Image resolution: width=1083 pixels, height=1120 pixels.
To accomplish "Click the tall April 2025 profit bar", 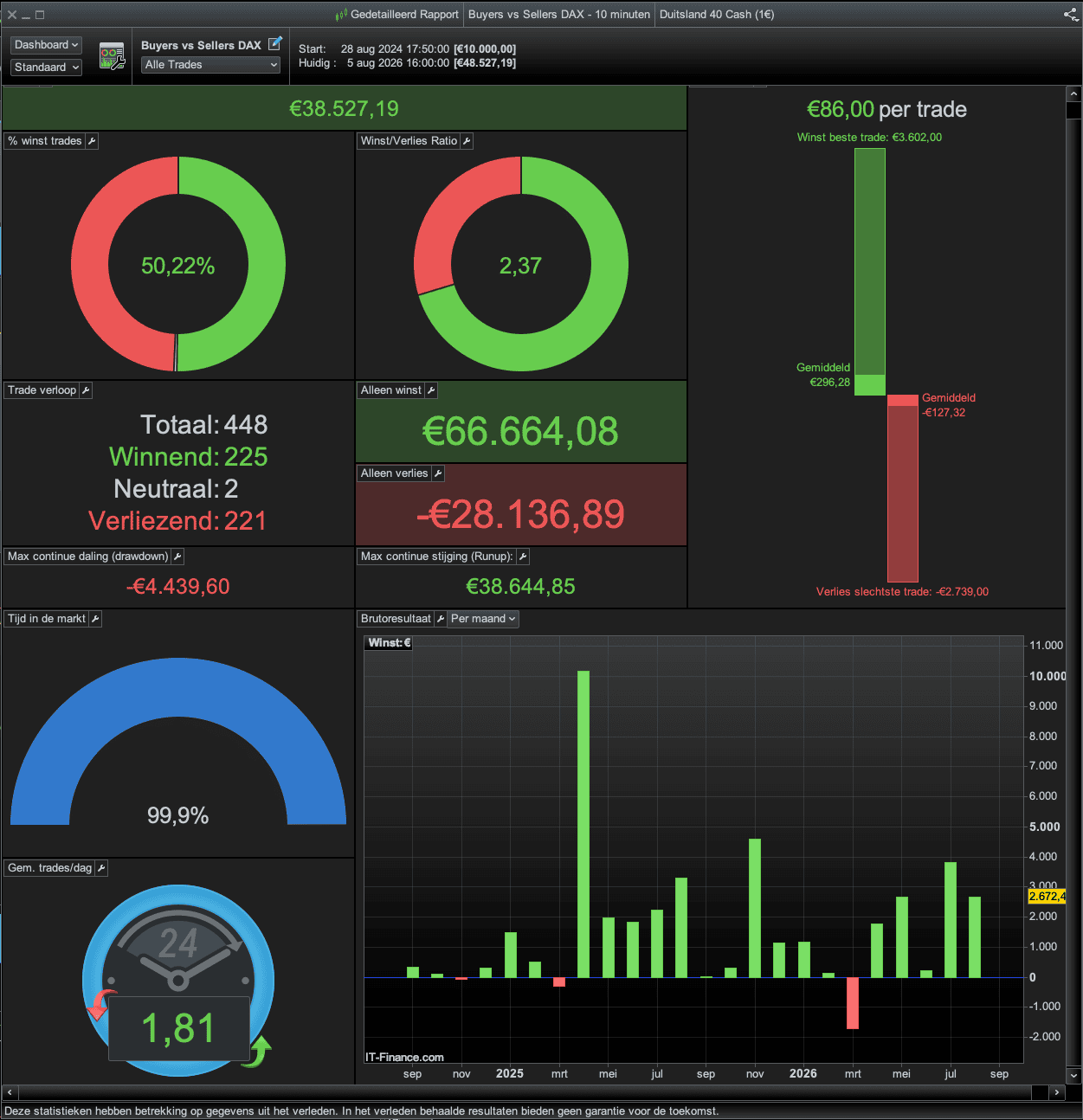I will pyautogui.click(x=583, y=824).
